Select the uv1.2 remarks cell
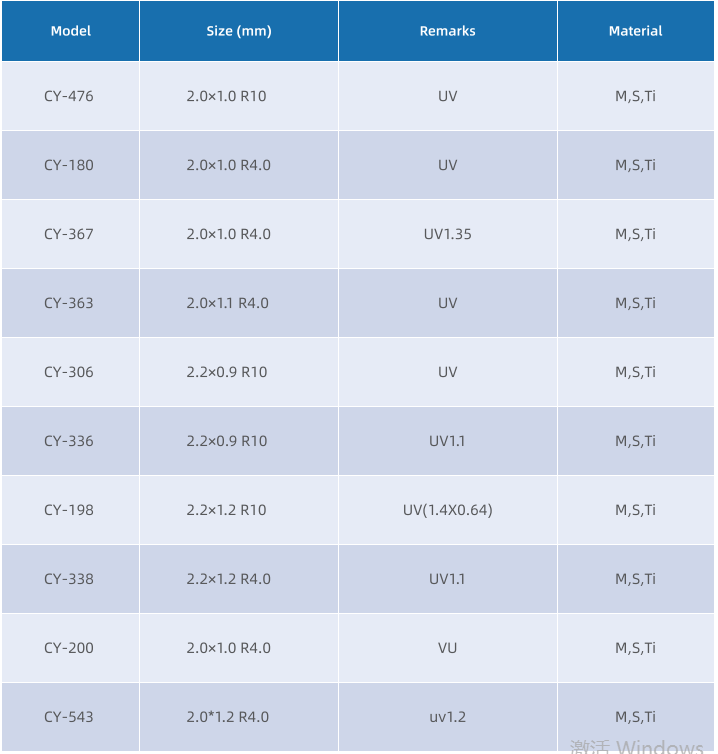Screen dimensions: 718x754 coord(447,717)
